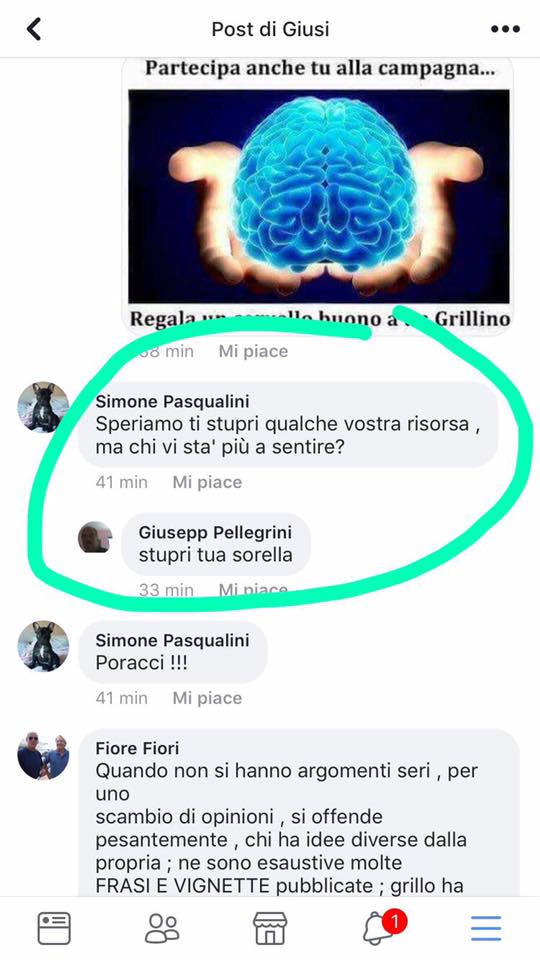The height and width of the screenshot is (960, 540).
Task: Like the 'Poracci !!!' comment
Action: coord(207,698)
